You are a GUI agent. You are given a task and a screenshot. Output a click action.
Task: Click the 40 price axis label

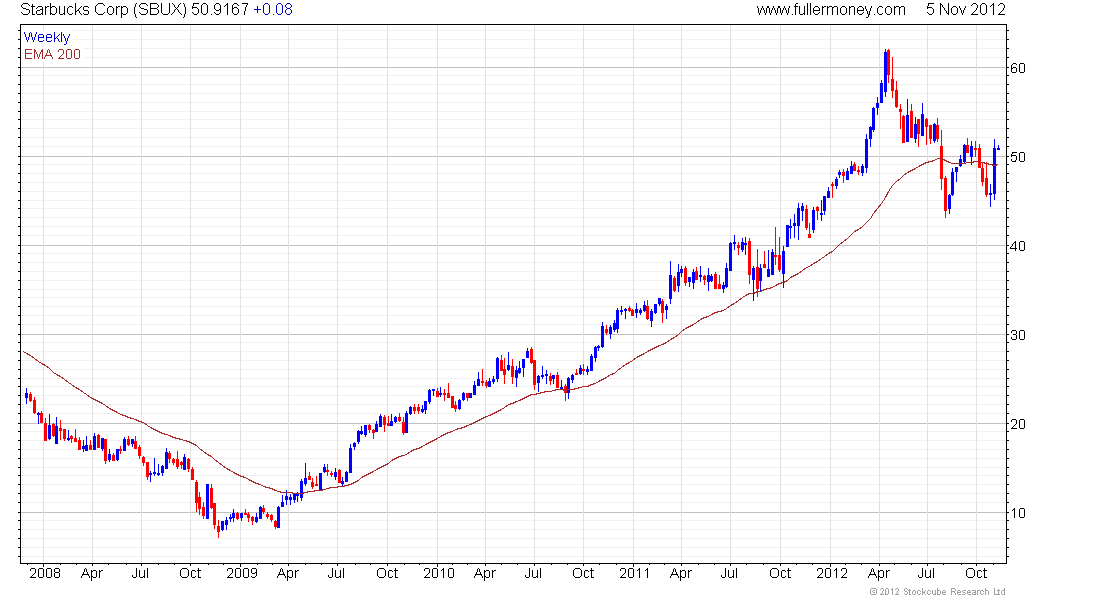[x=1017, y=246]
